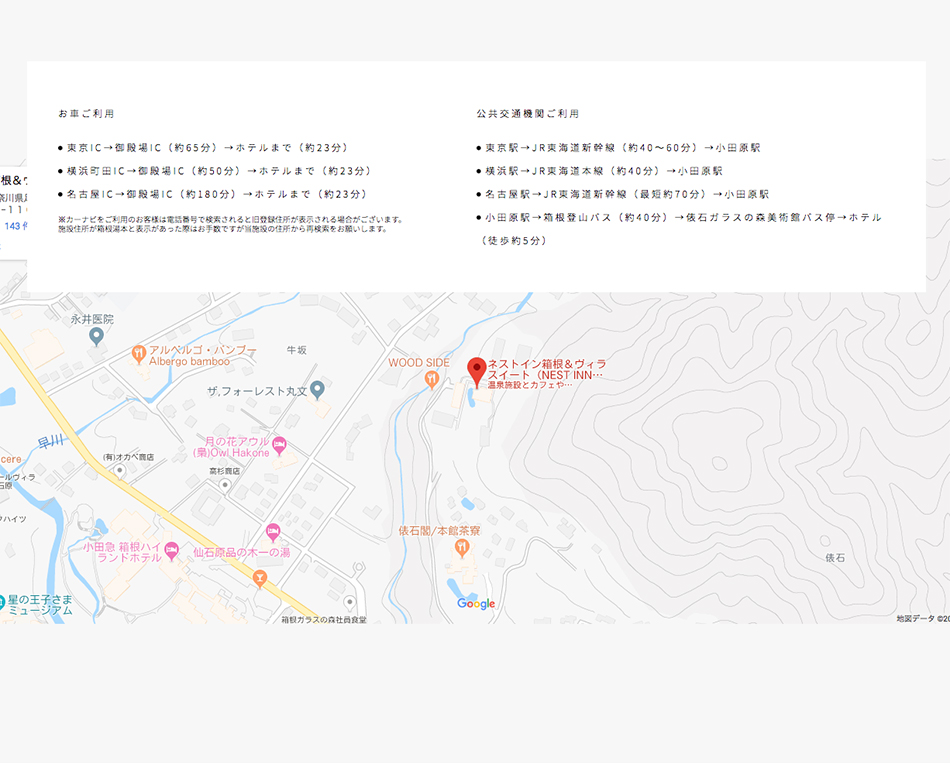The height and width of the screenshot is (763, 950).
Task: Open the Albergo bamboo restaurant marker icon
Action: 138,353
